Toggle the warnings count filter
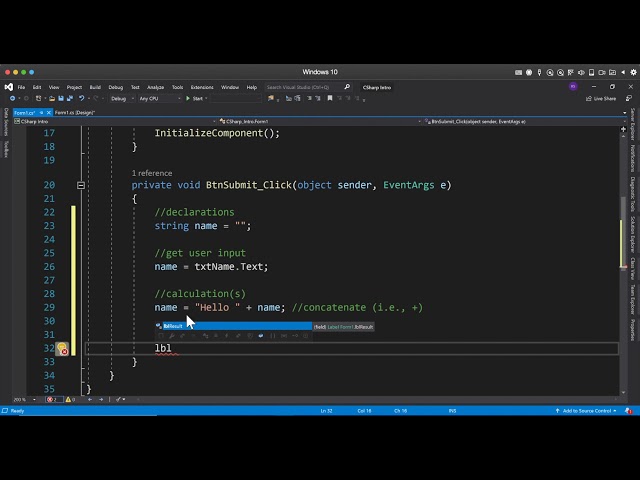 point(70,400)
